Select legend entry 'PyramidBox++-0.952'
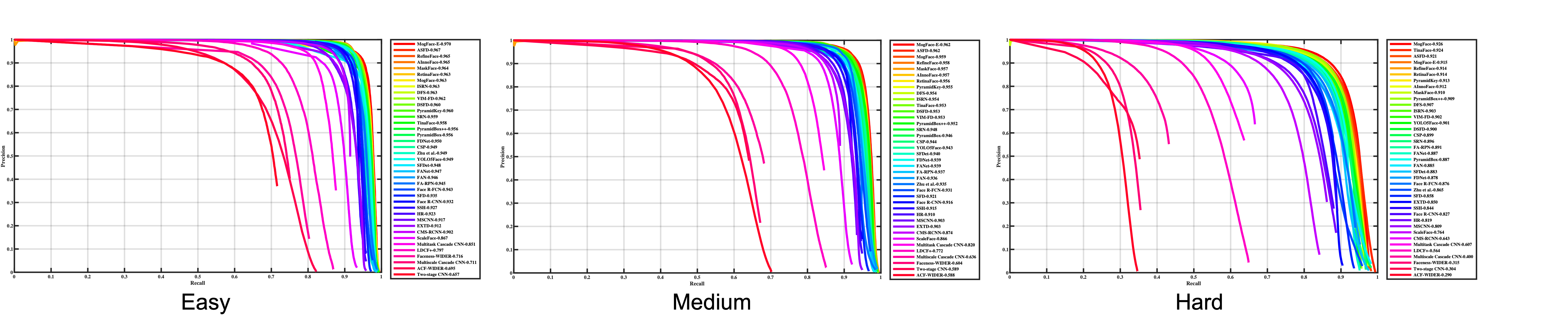This screenshot has height=328, width=1568. pyautogui.click(x=937, y=124)
